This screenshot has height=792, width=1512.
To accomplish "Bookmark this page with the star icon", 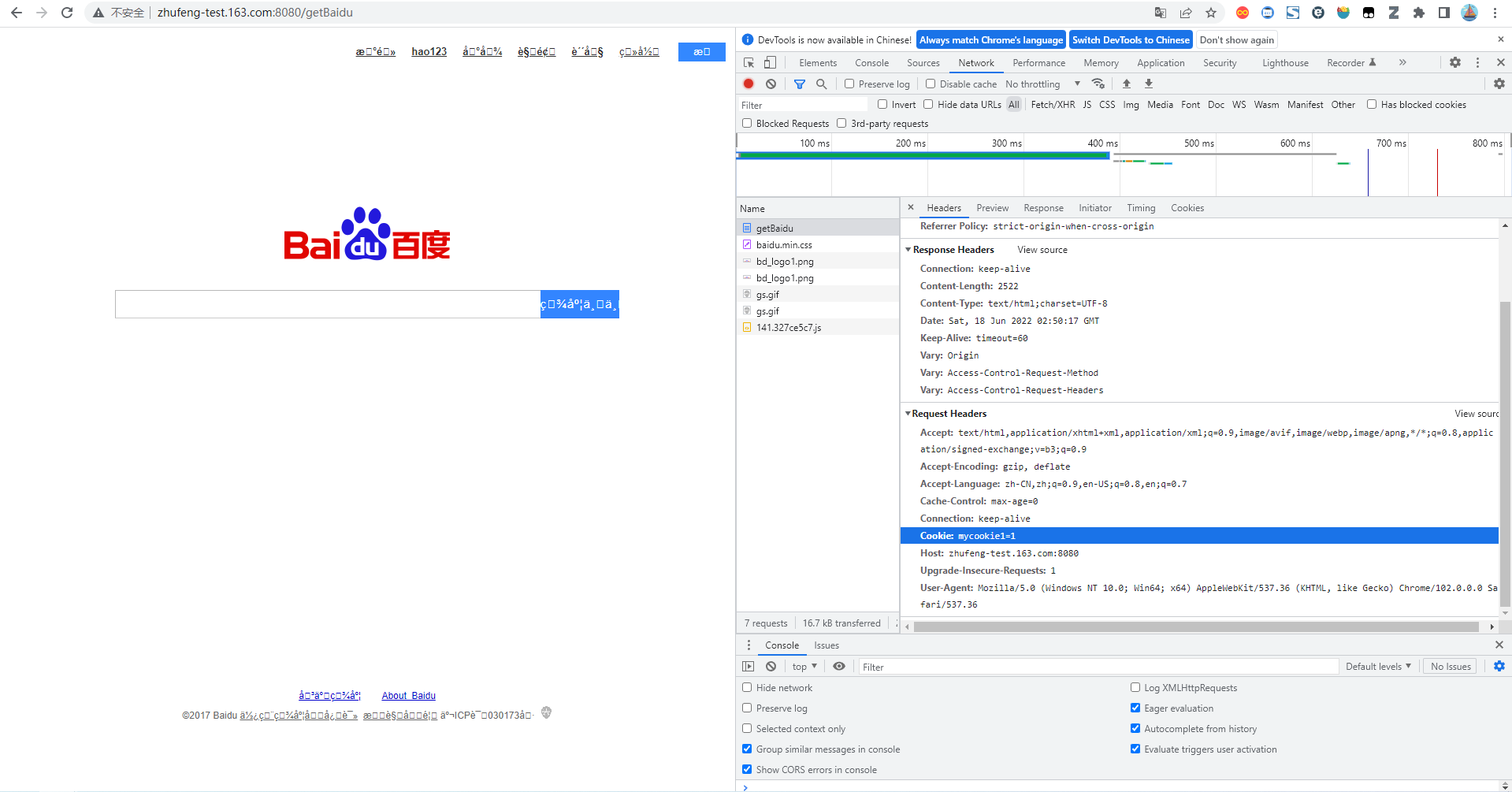I will point(1211,13).
